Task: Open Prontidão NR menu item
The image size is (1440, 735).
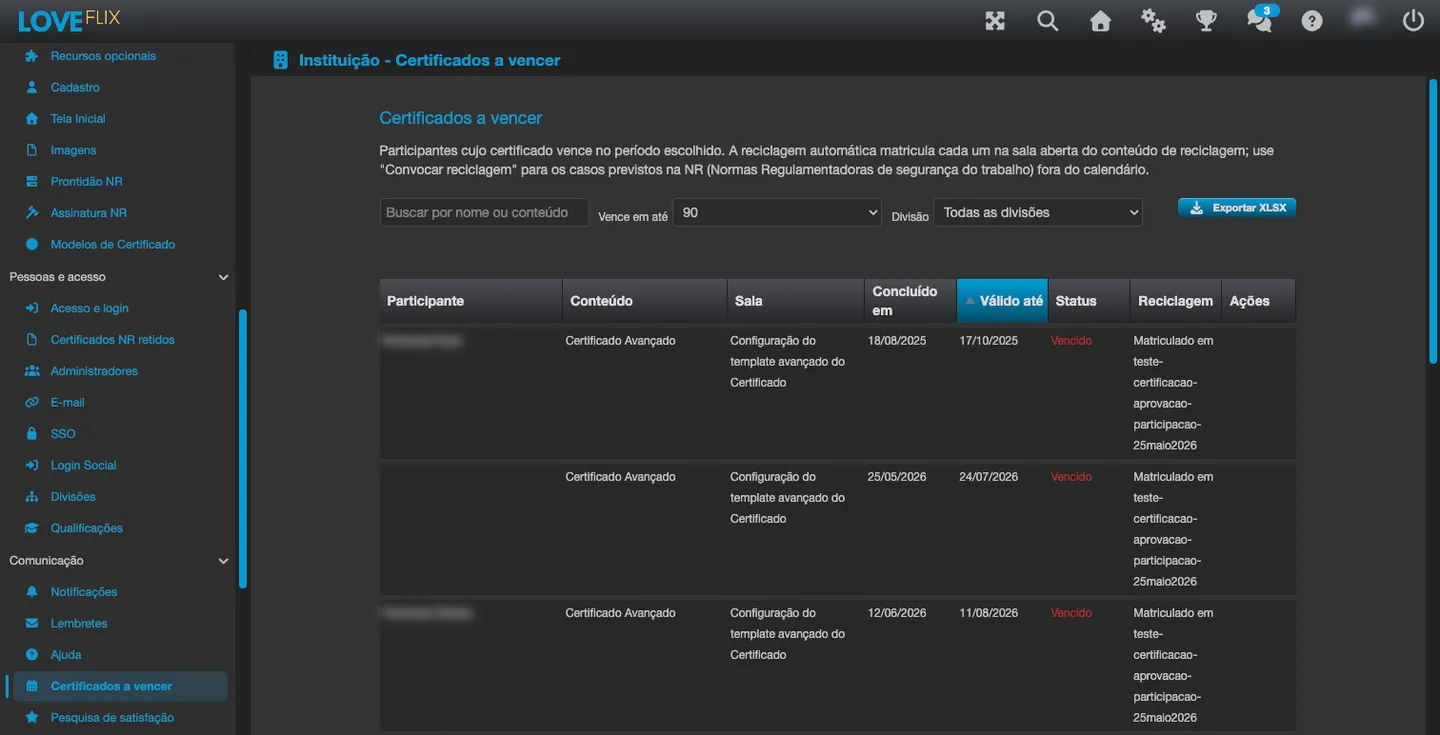Action: pyautogui.click(x=87, y=182)
